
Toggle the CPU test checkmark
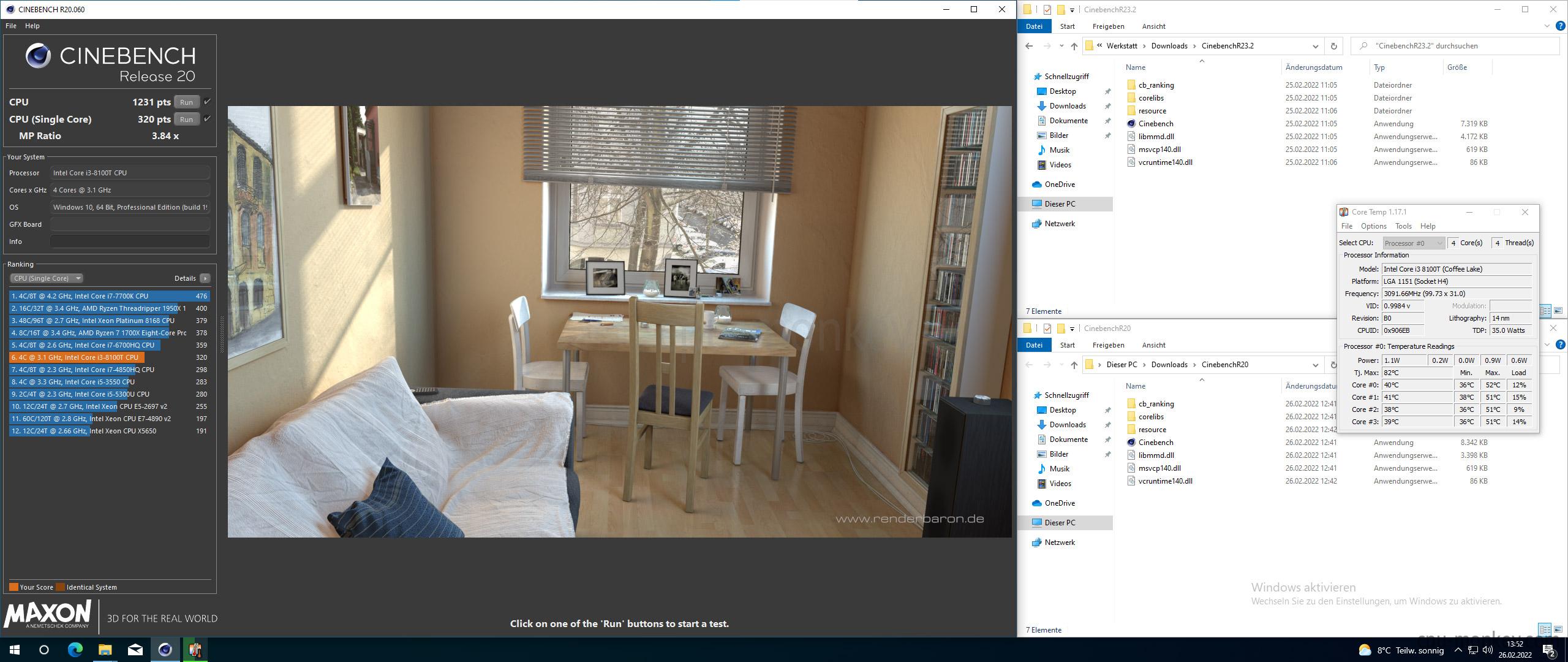[207, 102]
